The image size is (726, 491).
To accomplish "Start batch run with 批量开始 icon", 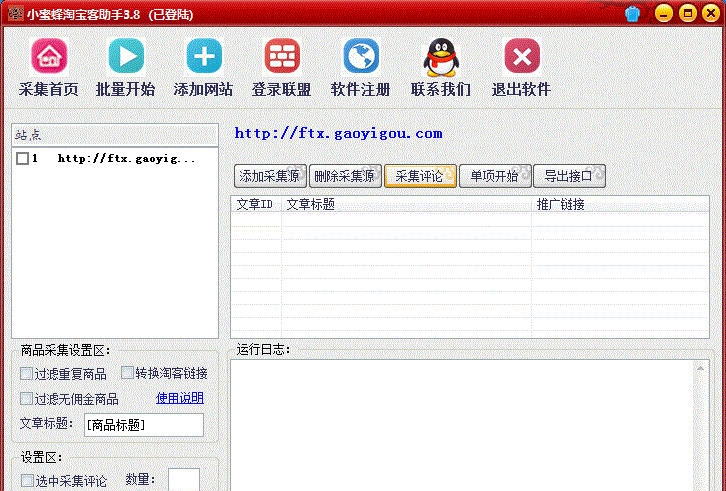I will 126,56.
